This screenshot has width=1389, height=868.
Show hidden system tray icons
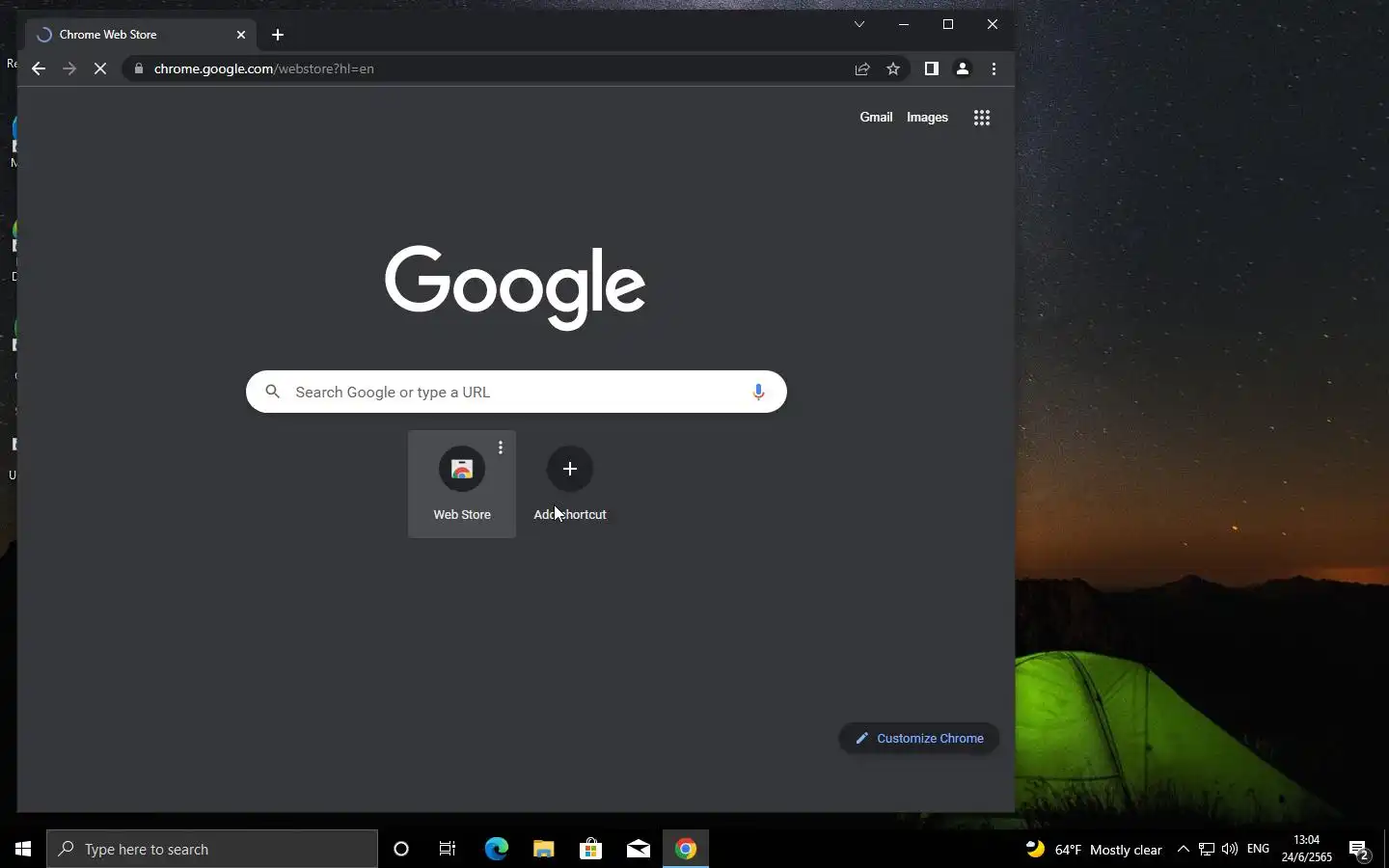coord(1184,850)
